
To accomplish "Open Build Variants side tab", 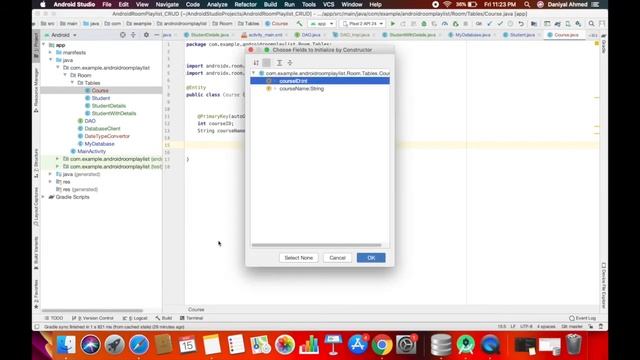I will [x=36, y=253].
